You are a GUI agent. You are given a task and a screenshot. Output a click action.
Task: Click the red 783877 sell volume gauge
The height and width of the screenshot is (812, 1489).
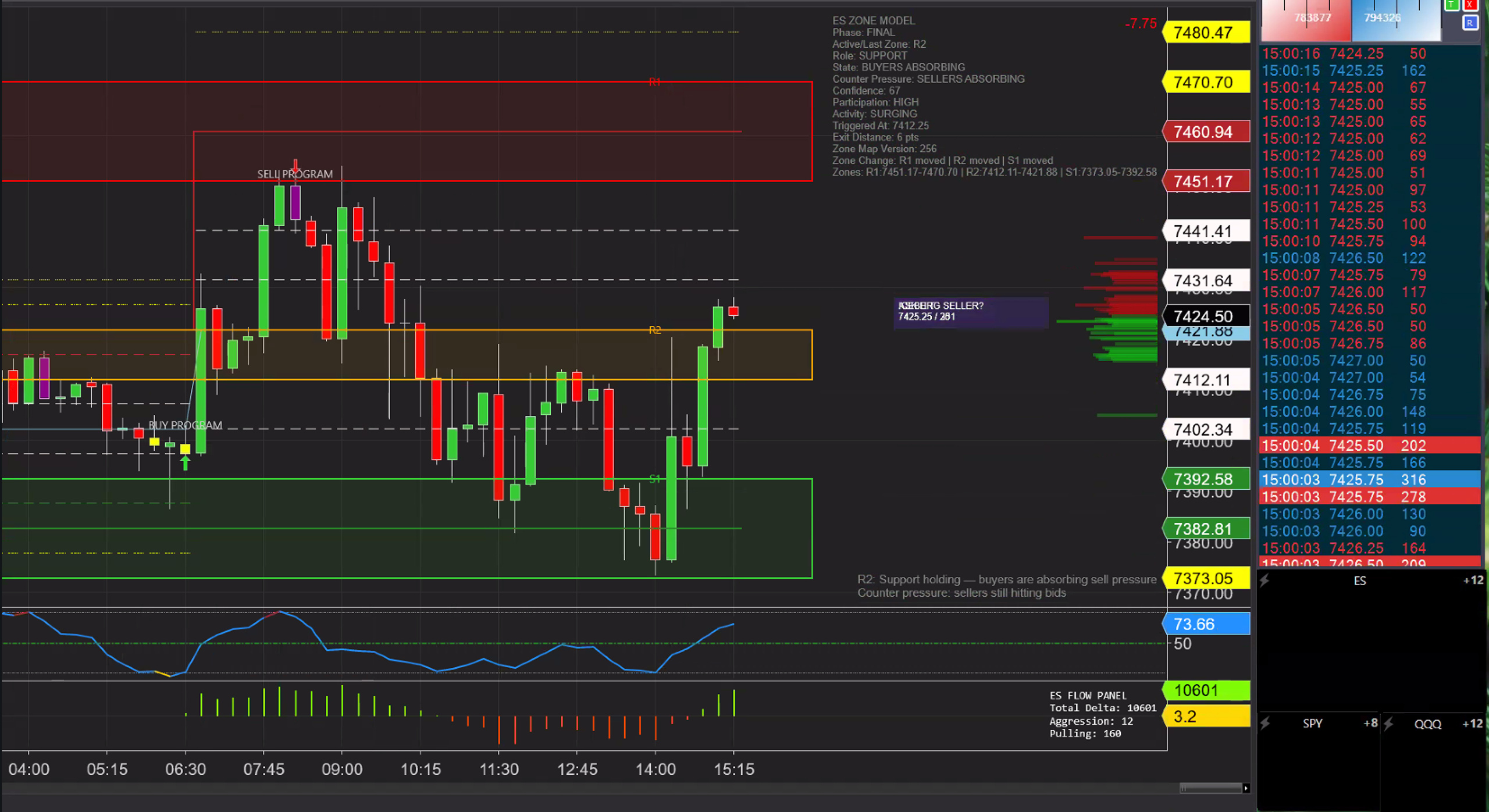[x=1306, y=20]
